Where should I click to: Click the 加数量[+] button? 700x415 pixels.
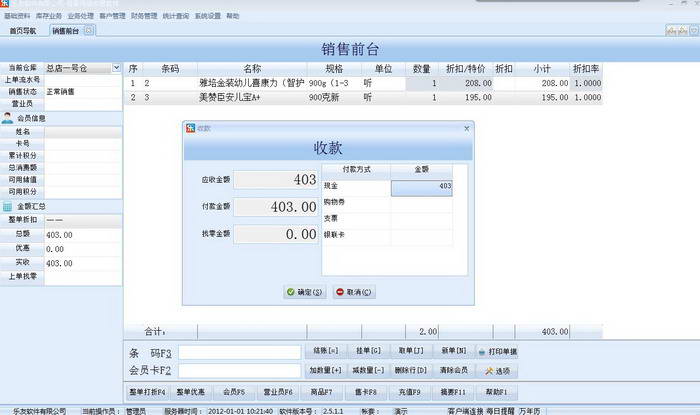pos(326,370)
